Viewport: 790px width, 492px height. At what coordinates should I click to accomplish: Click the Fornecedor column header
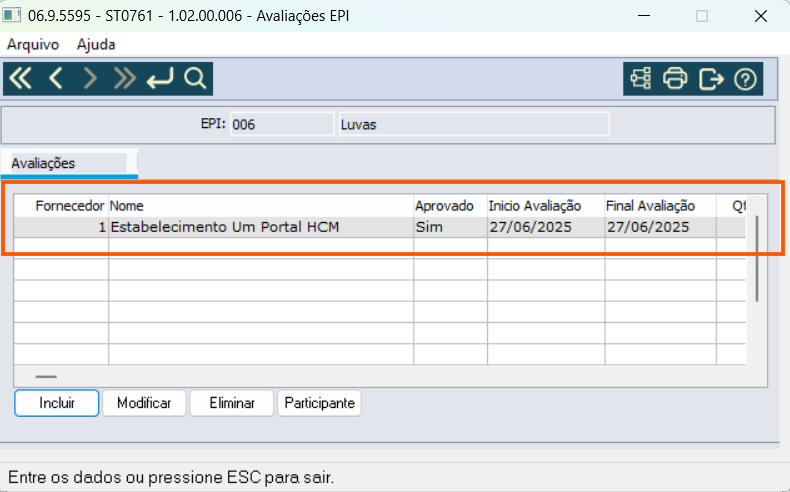[x=61, y=206]
